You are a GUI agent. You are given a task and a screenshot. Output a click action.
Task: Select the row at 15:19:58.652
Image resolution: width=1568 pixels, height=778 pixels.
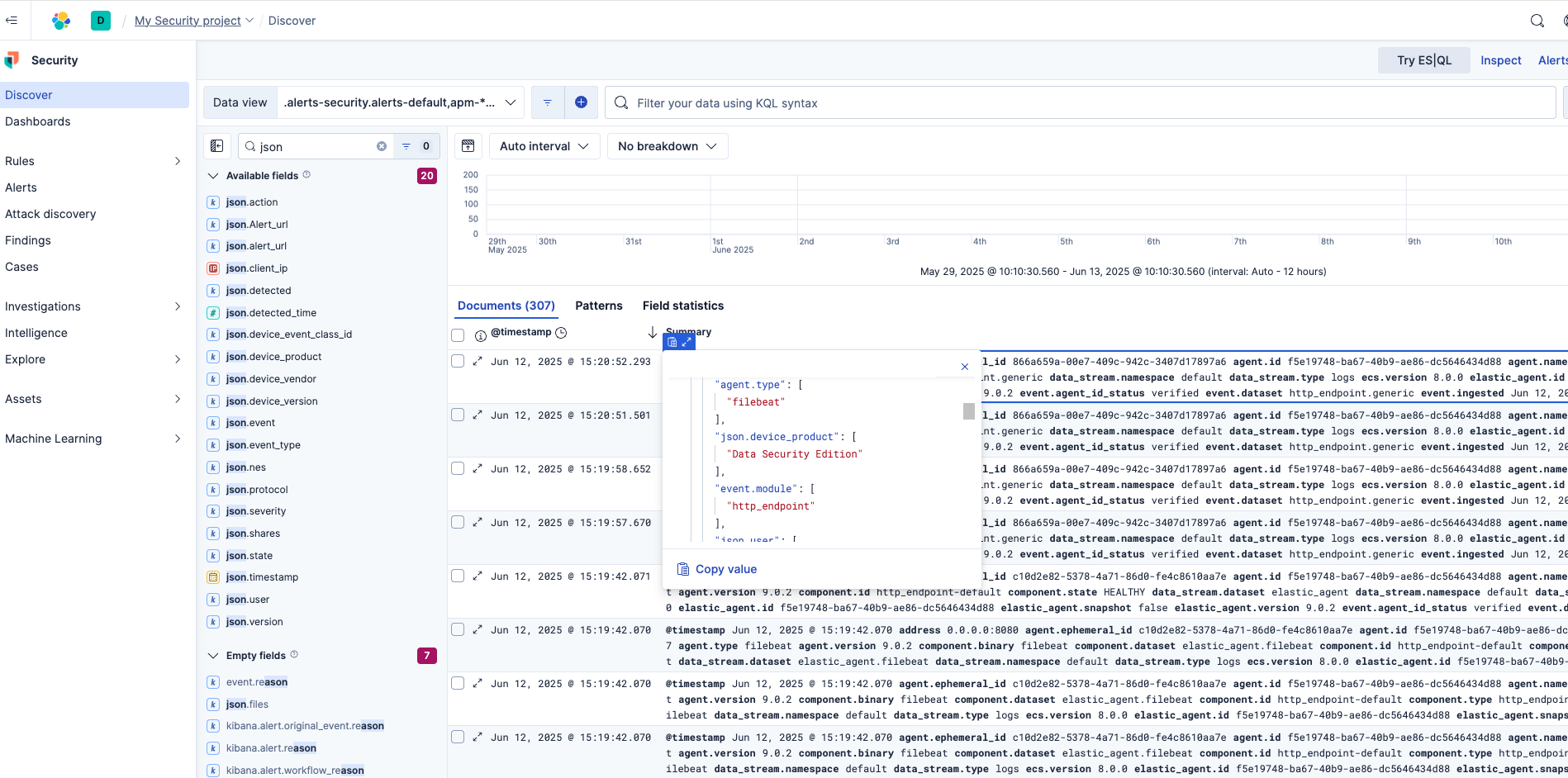(x=458, y=468)
